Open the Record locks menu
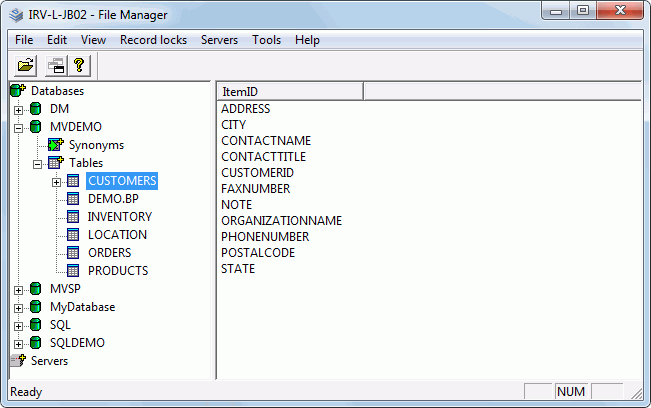The width and height of the screenshot is (651, 408). click(153, 40)
